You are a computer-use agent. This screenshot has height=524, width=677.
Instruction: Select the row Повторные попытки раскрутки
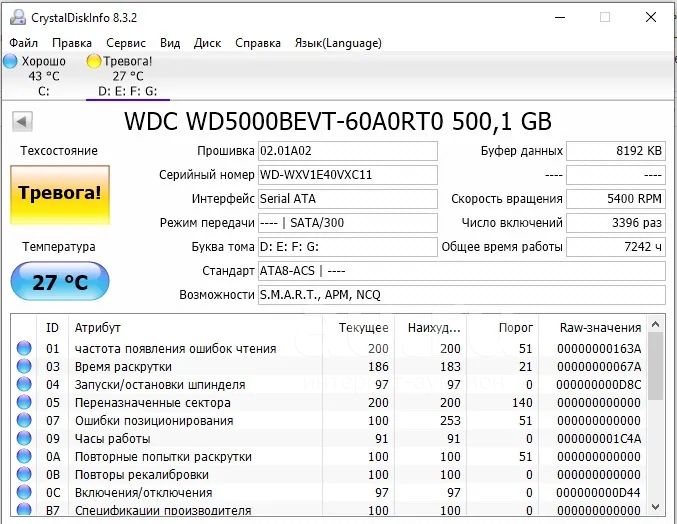coord(329,456)
